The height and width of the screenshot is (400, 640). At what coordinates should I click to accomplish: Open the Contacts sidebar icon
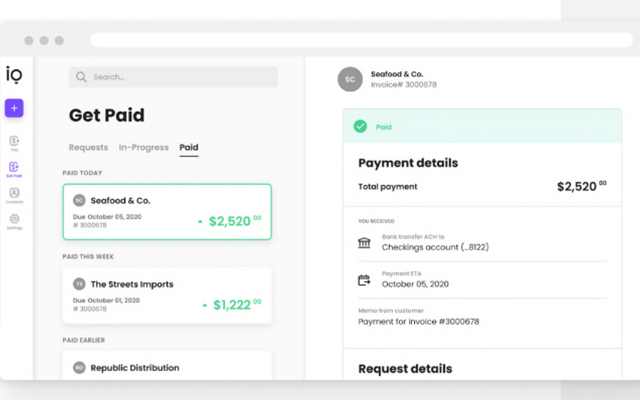pyautogui.click(x=14, y=193)
